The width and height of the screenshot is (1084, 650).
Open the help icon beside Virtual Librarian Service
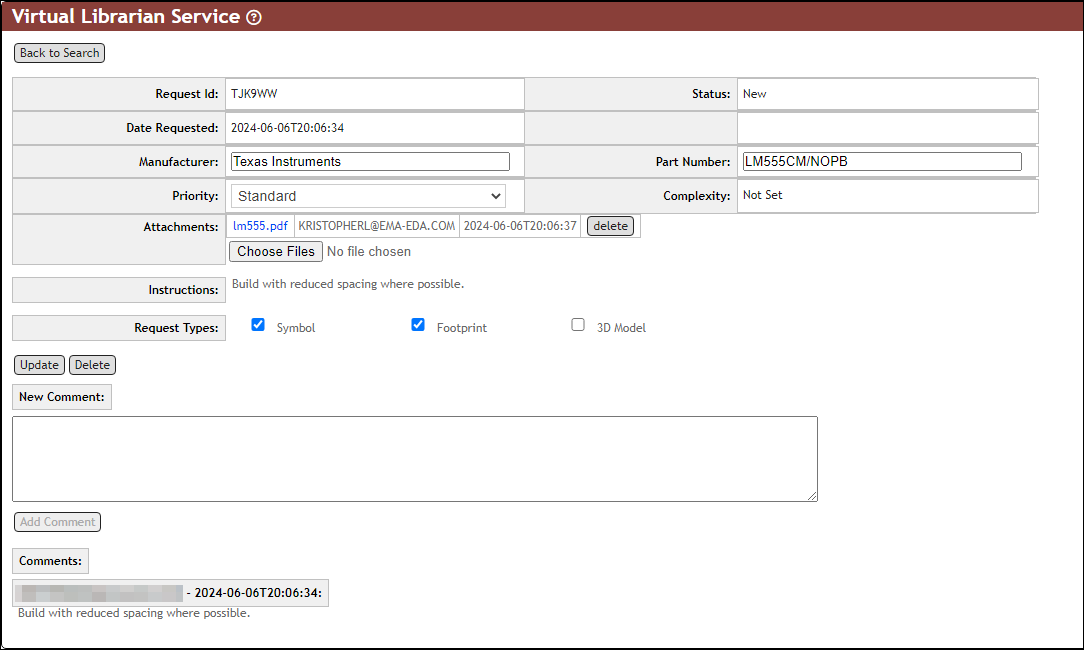[253, 17]
